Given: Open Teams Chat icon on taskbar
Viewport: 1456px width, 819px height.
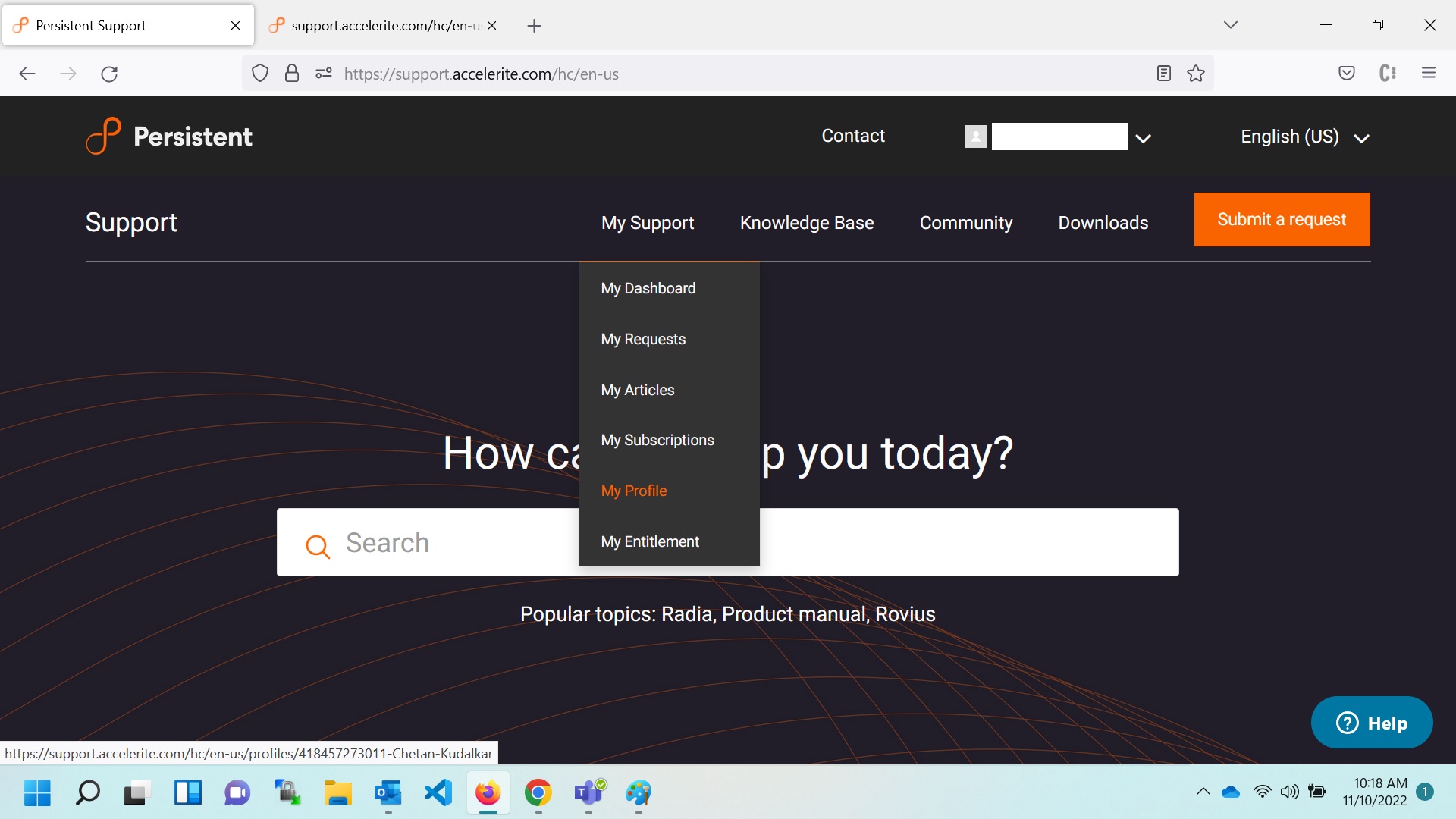Looking at the screenshot, I should (x=237, y=792).
